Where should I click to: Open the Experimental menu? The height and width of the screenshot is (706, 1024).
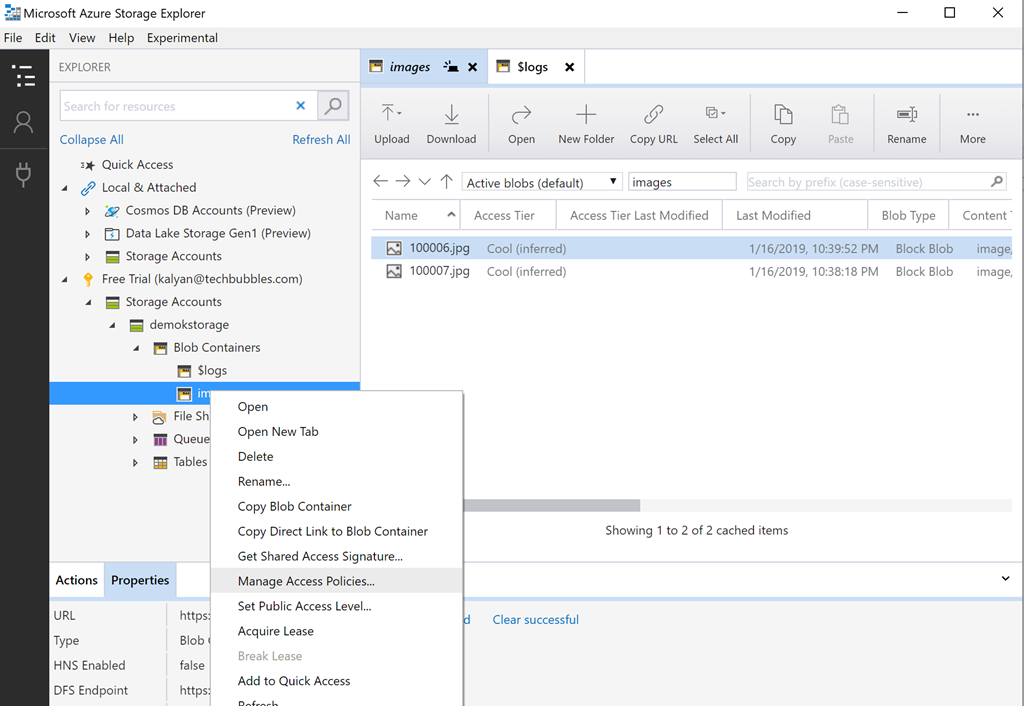182,38
